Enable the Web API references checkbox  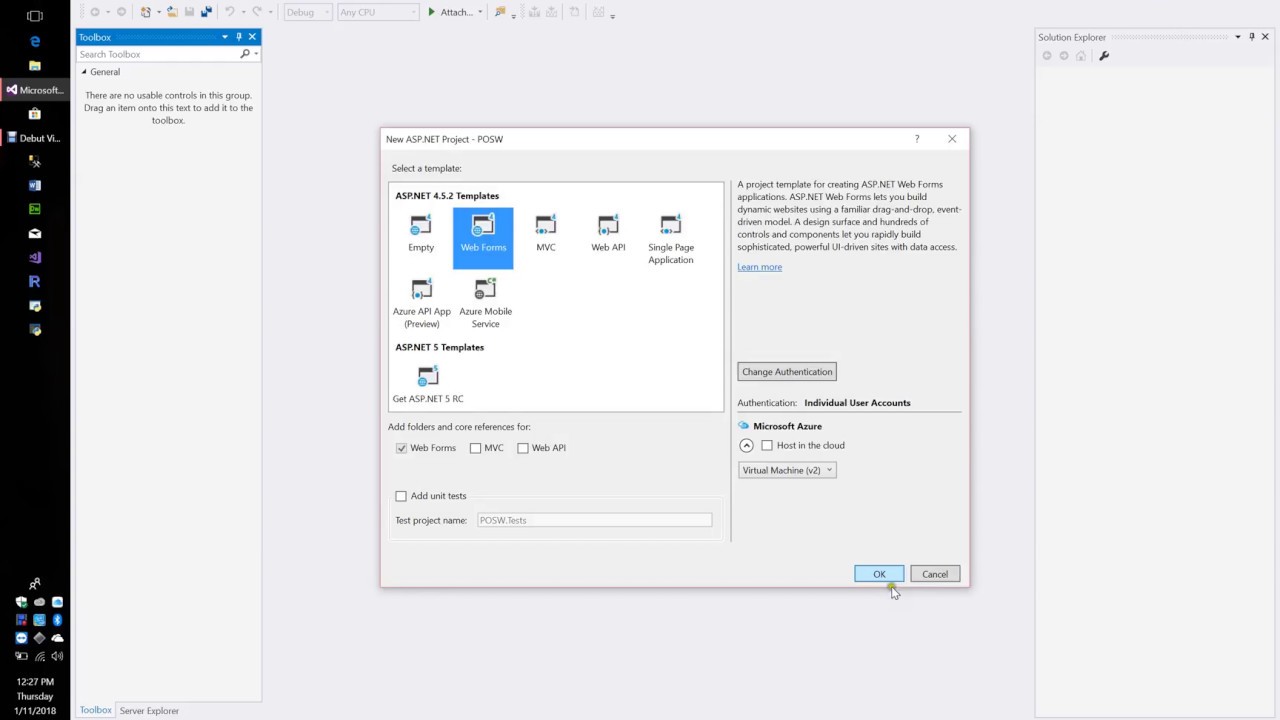[x=523, y=448]
